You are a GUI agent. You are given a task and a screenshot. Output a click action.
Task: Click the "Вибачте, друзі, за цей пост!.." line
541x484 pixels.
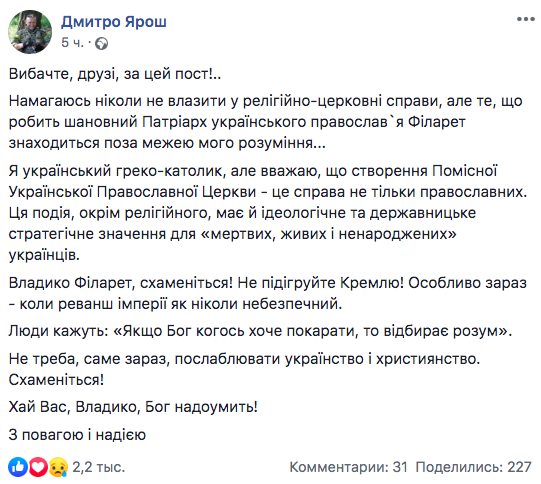pos(115,74)
